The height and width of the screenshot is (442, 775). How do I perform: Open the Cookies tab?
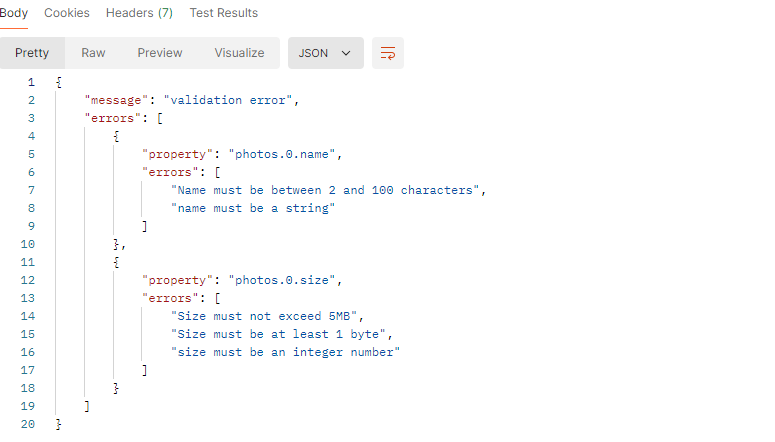pos(67,13)
